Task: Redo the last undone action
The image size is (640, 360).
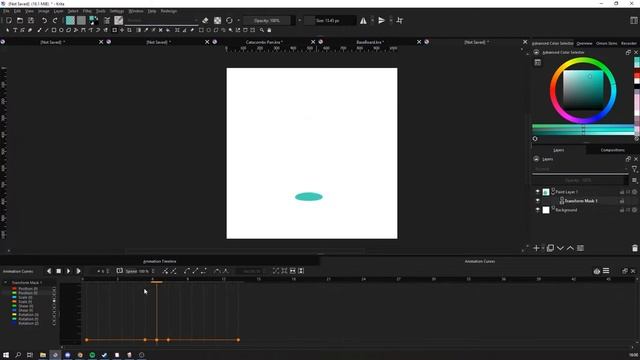Action: (x=55, y=20)
